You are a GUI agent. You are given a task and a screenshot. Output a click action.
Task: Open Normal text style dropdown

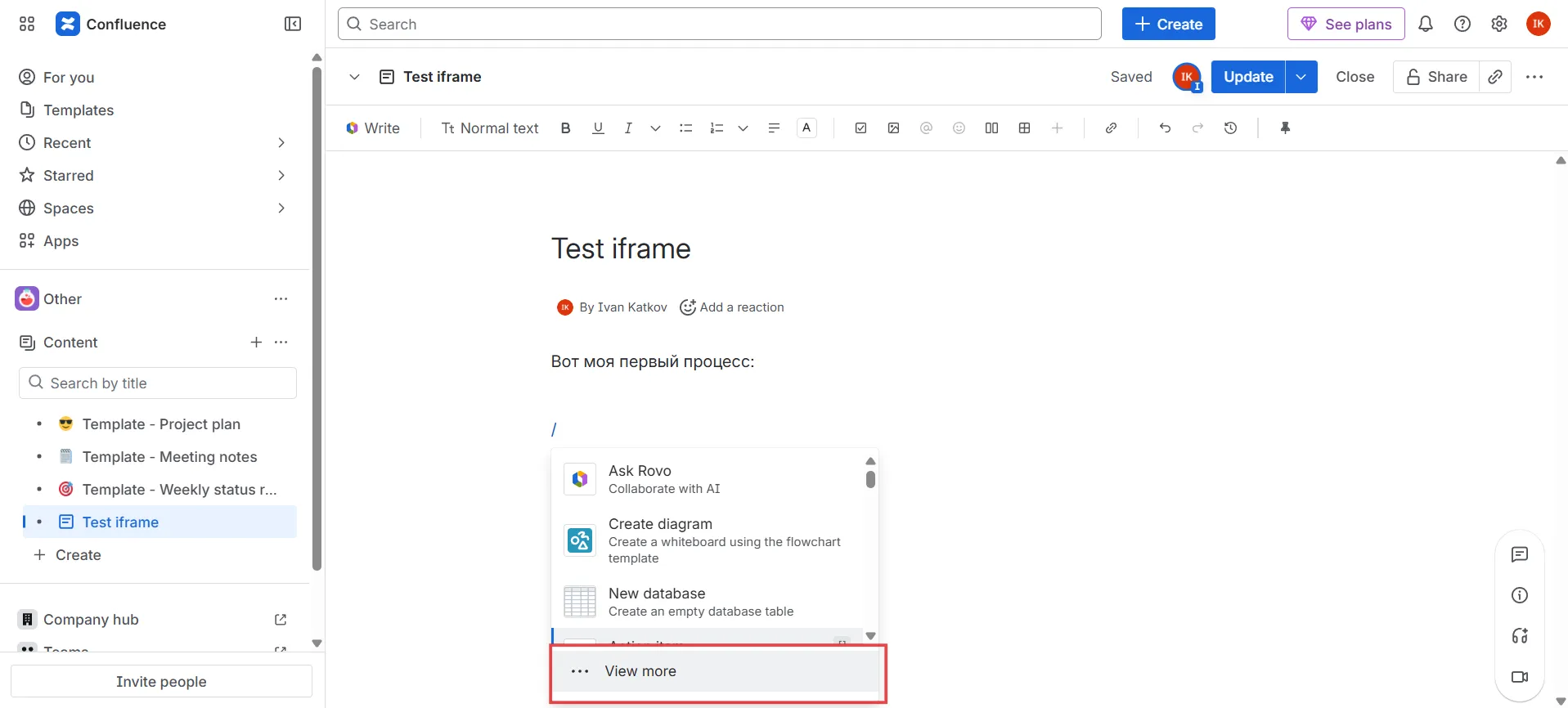[490, 128]
